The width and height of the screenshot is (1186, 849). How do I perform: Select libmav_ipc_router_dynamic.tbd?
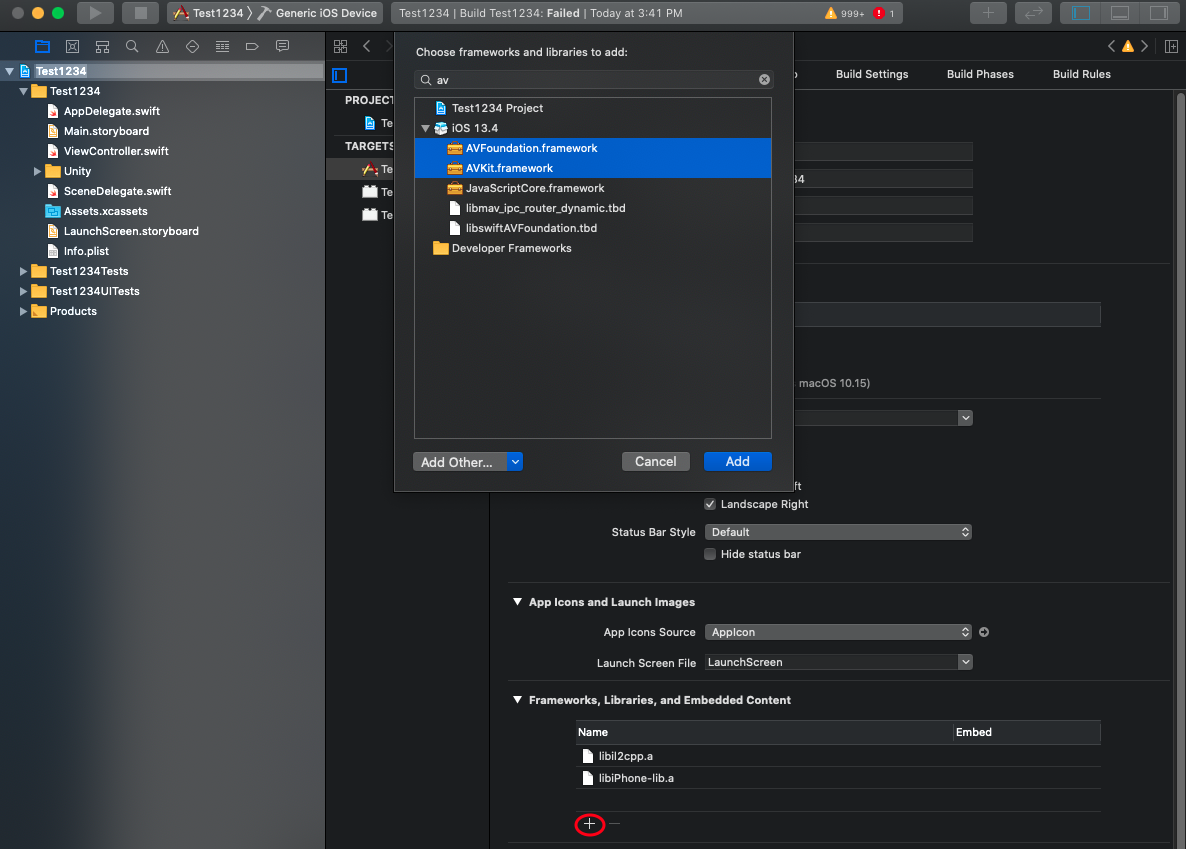coord(593,208)
